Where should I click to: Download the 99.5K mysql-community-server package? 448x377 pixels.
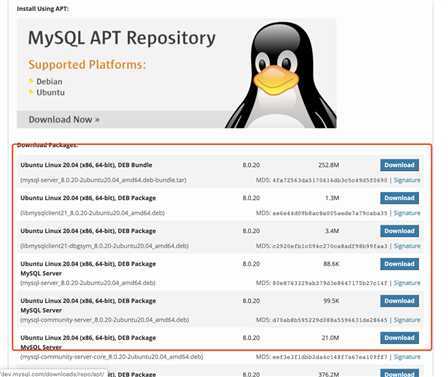(399, 301)
